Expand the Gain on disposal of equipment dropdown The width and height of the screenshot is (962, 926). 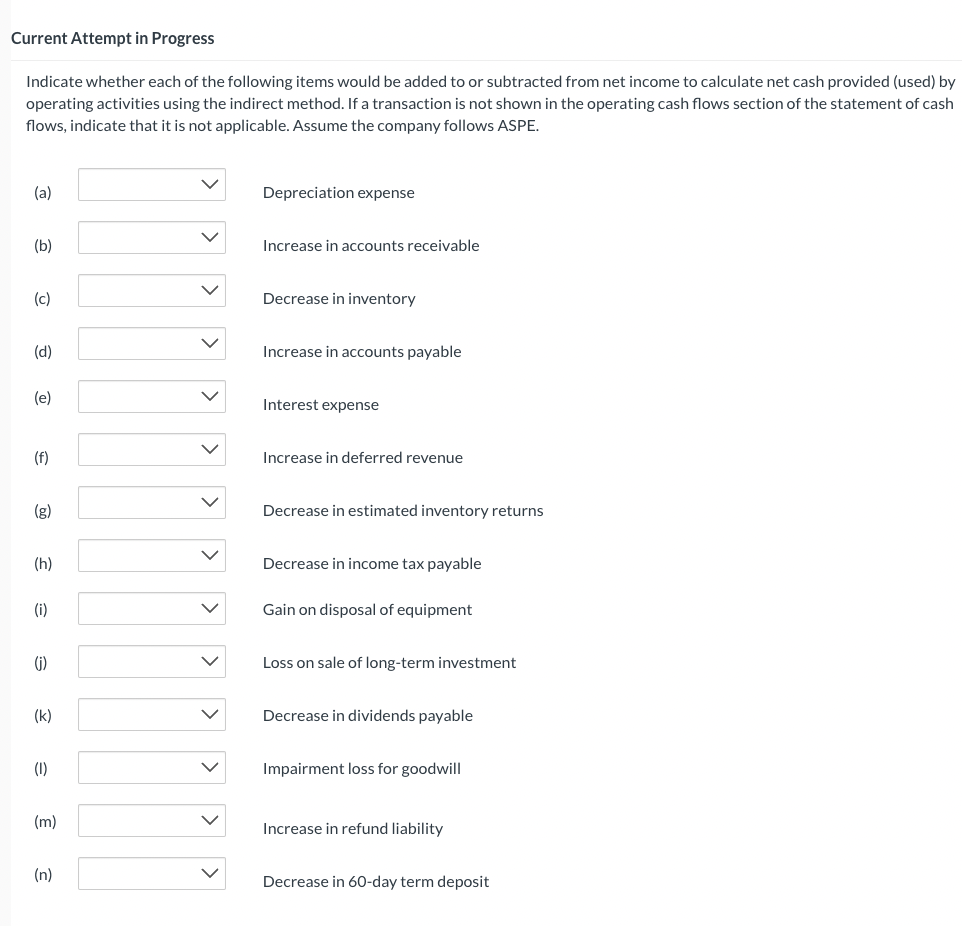coord(151,608)
